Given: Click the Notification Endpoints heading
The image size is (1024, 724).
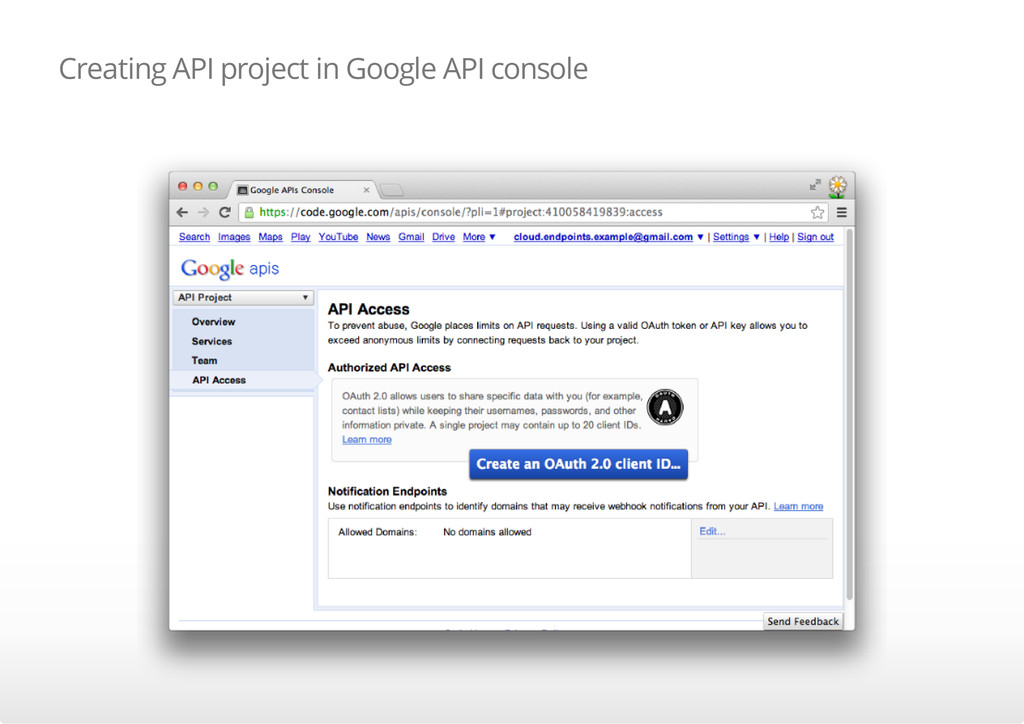Looking at the screenshot, I should coord(387,491).
